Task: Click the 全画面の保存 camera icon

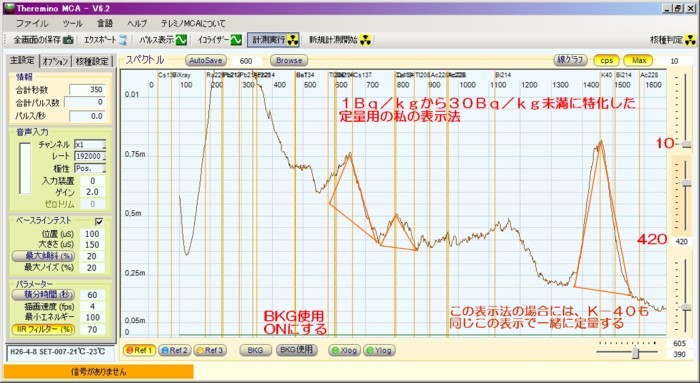Action: [x=68, y=40]
